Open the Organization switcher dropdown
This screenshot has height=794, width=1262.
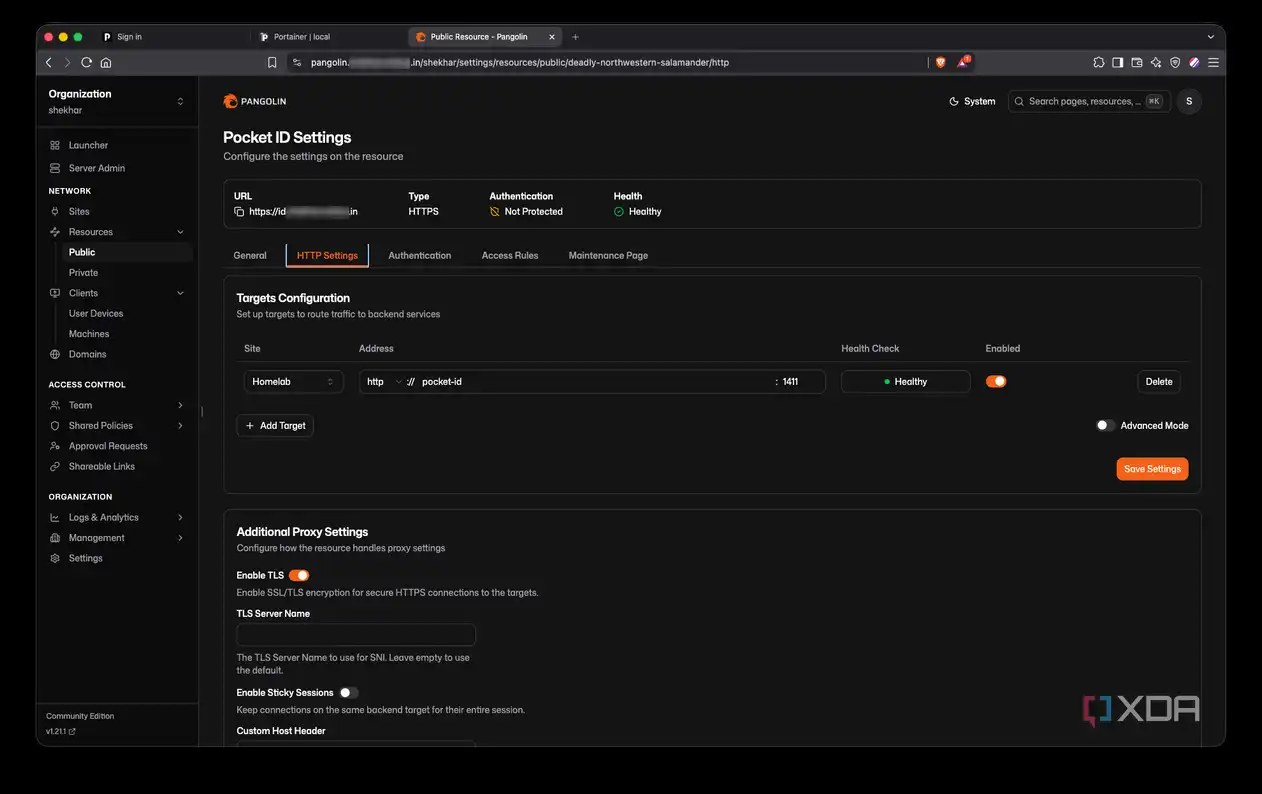coord(119,101)
